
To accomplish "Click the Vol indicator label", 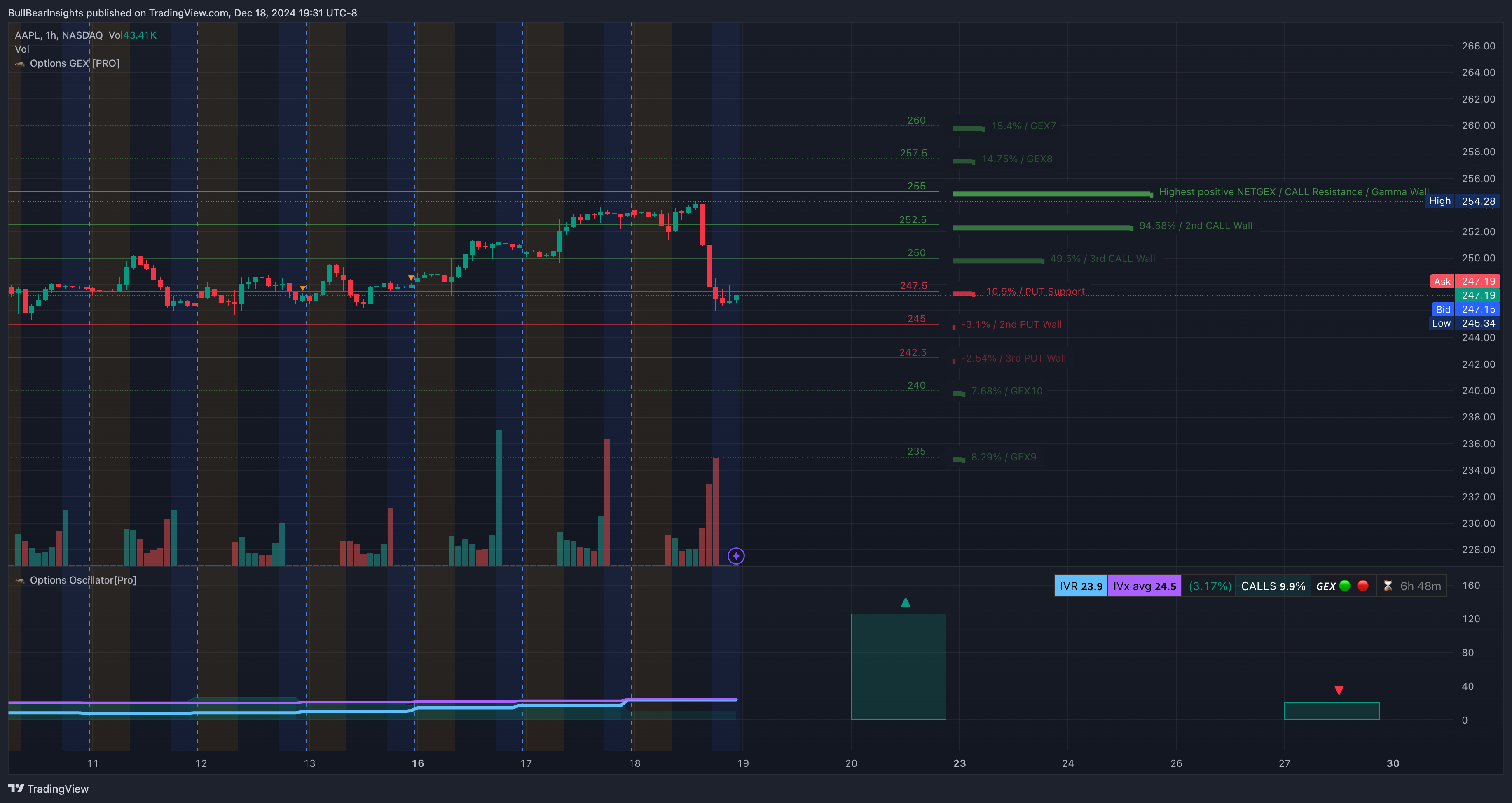I will coord(22,49).
